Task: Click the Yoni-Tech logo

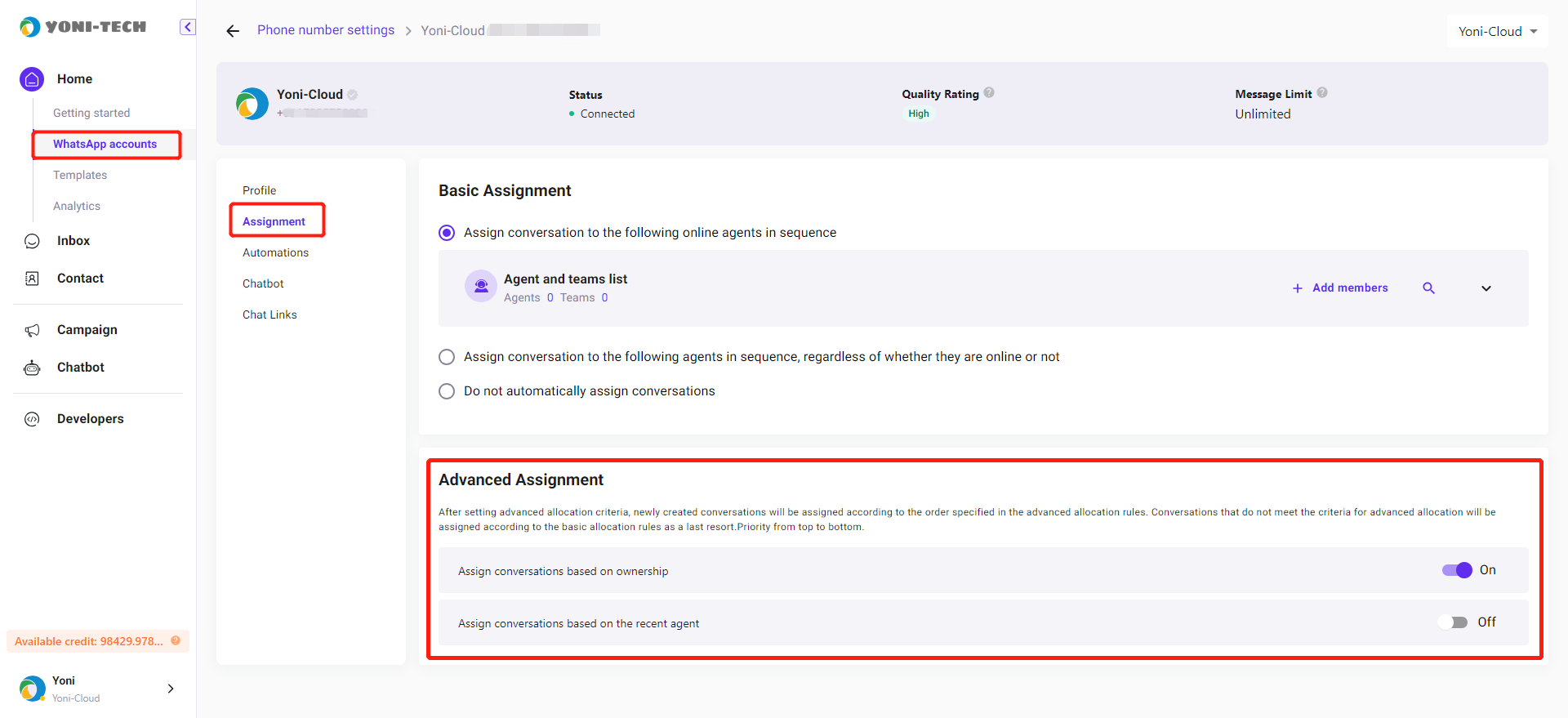Action: pyautogui.click(x=82, y=27)
